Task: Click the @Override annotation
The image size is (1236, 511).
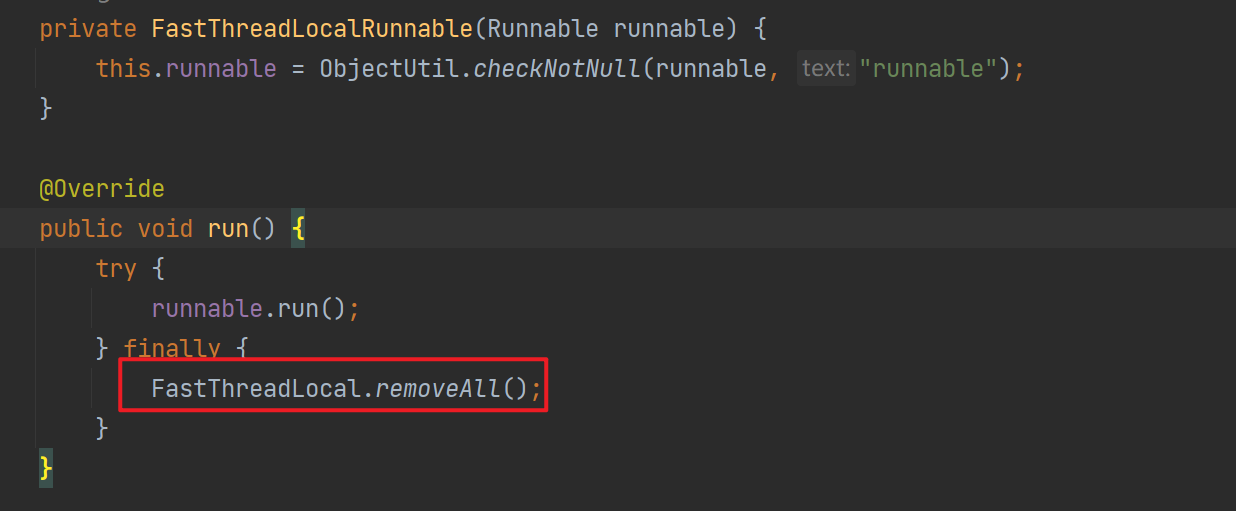Action: pyautogui.click(x=102, y=188)
